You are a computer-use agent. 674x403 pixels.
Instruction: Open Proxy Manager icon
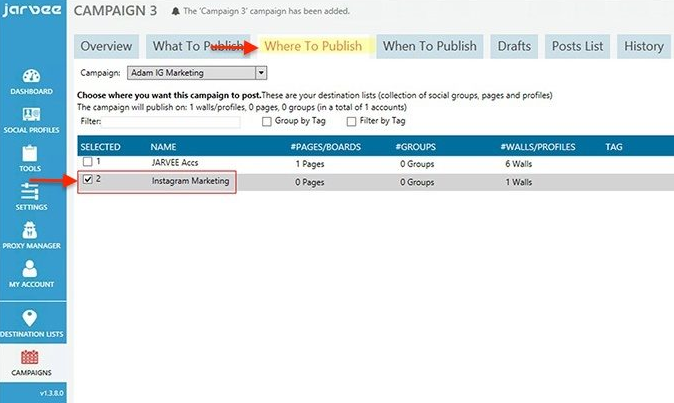pos(30,230)
